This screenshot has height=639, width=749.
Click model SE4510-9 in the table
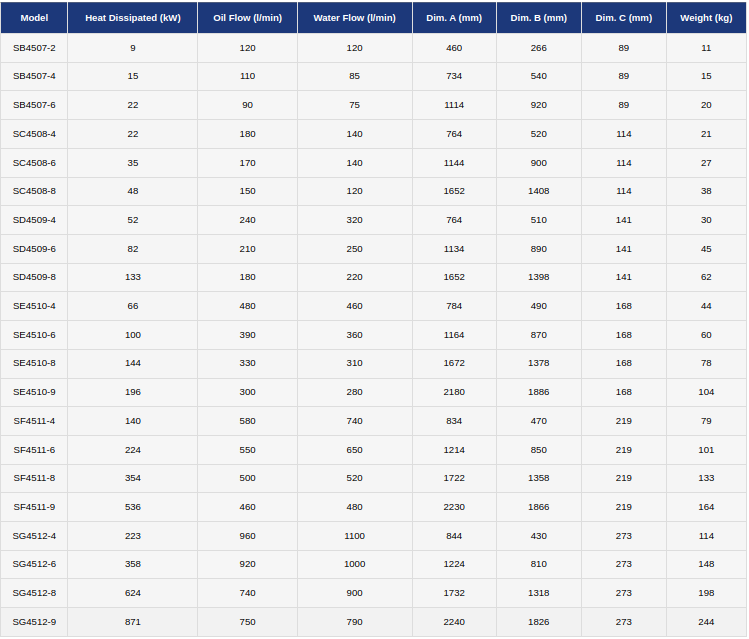click(x=34, y=392)
